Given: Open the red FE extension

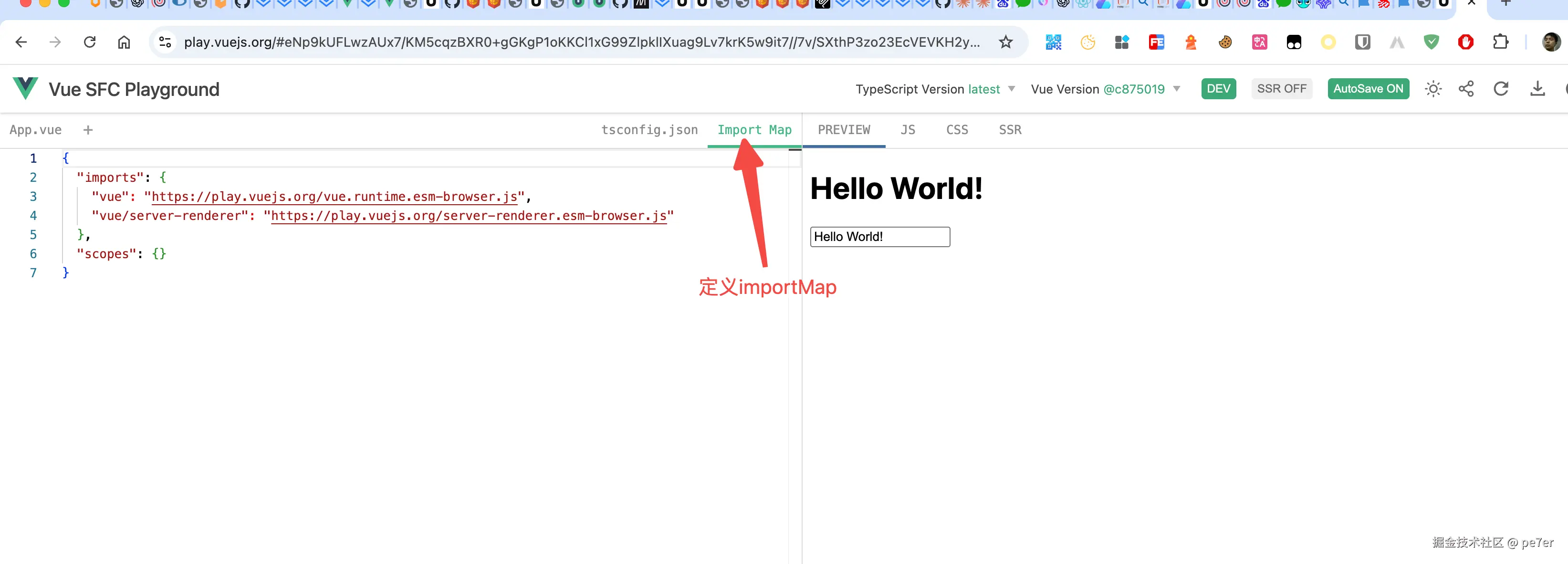Looking at the screenshot, I should [1157, 42].
